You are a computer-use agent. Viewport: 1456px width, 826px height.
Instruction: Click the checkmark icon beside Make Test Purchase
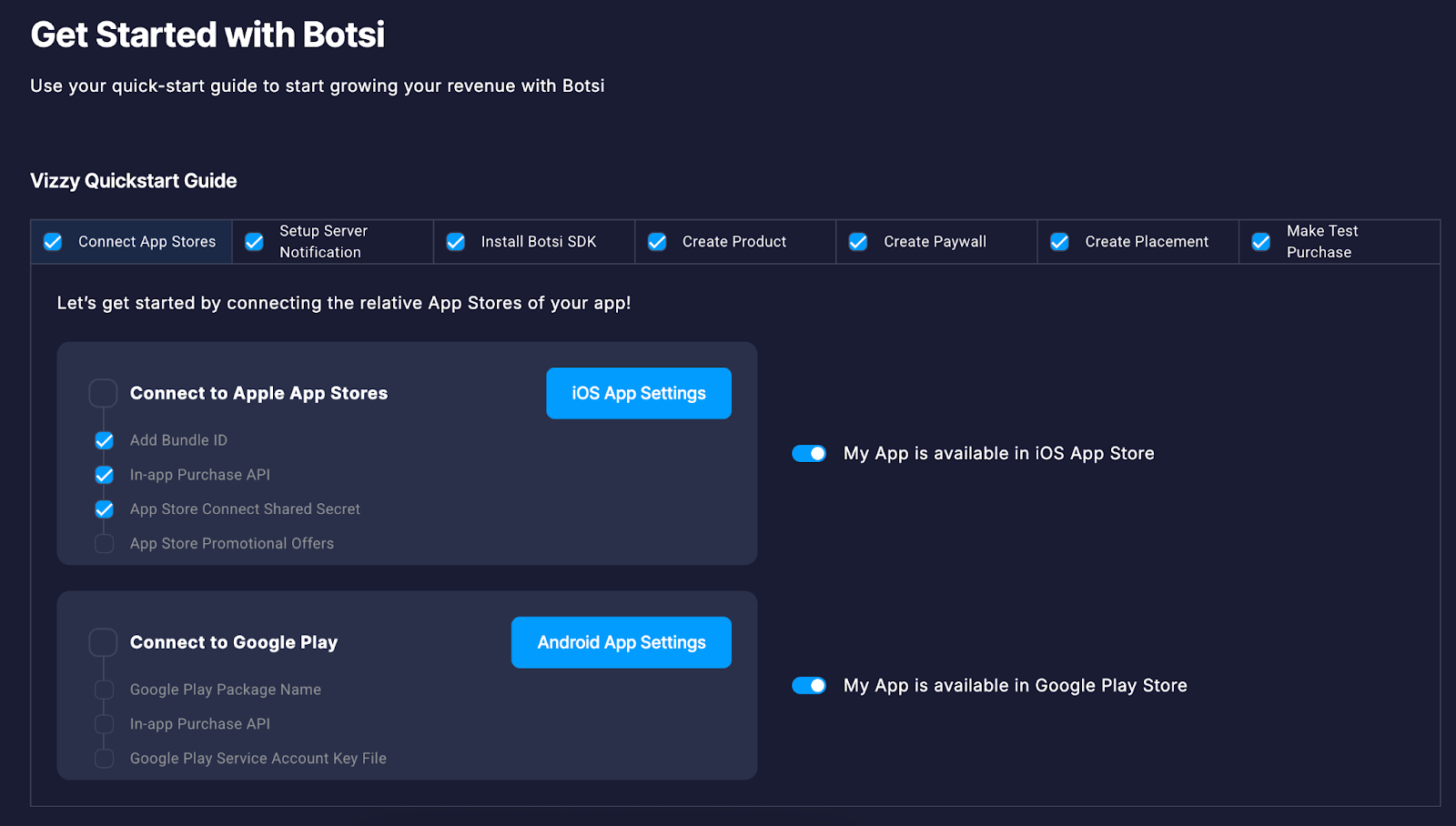click(1261, 242)
